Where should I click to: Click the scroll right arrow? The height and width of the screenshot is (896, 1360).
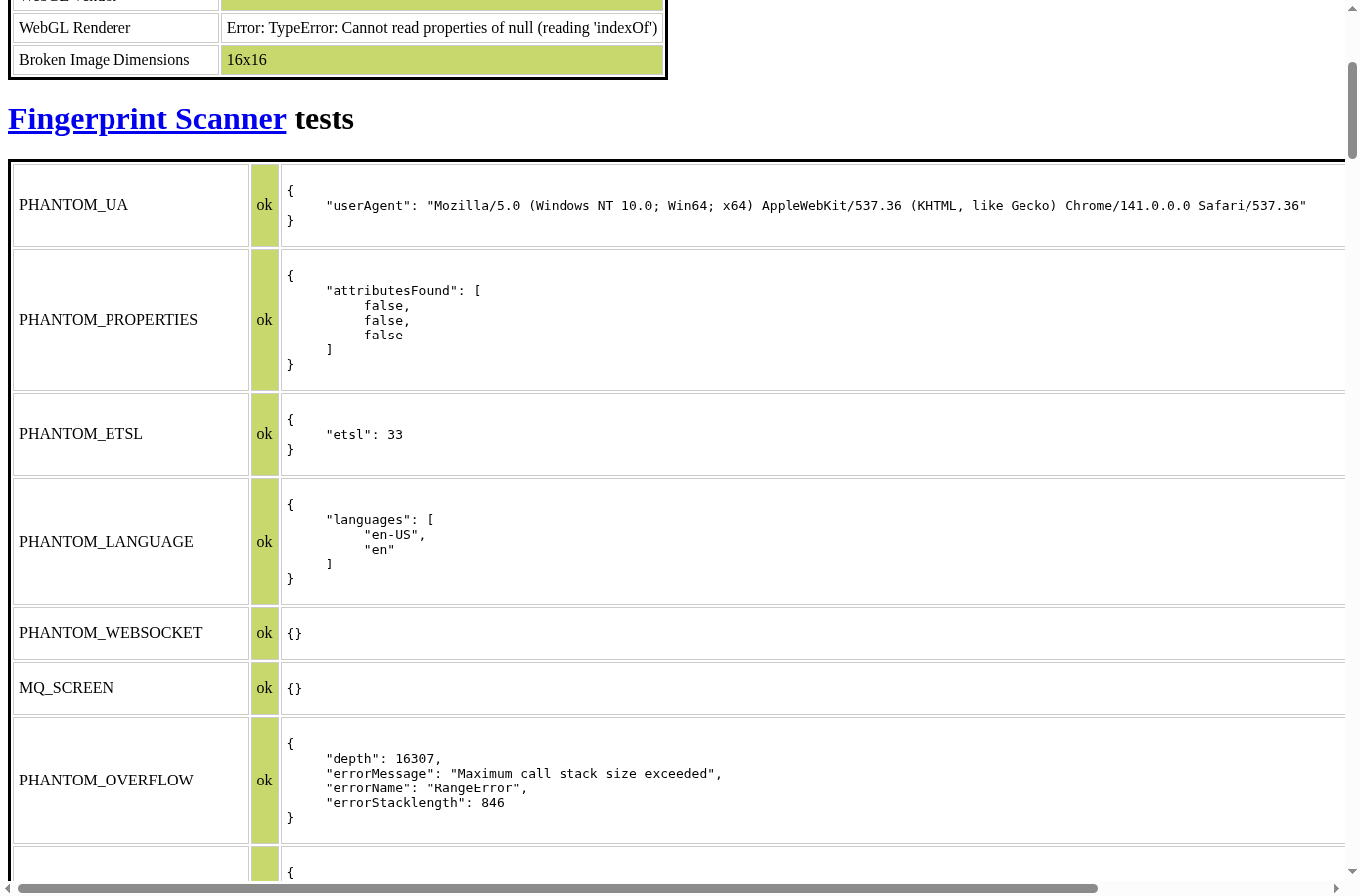1336,888
